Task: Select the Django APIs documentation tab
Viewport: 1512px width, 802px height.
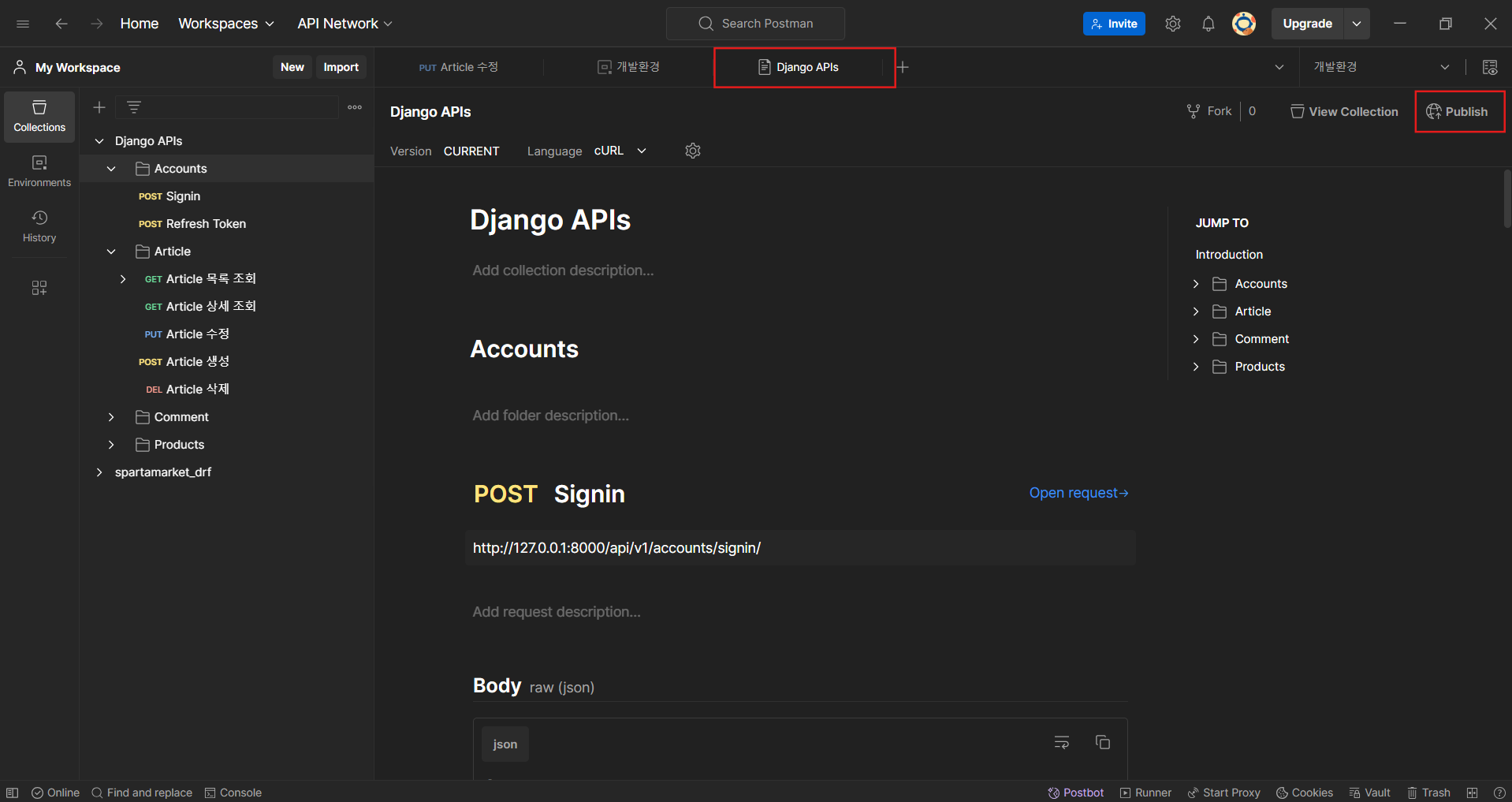Action: [x=805, y=67]
